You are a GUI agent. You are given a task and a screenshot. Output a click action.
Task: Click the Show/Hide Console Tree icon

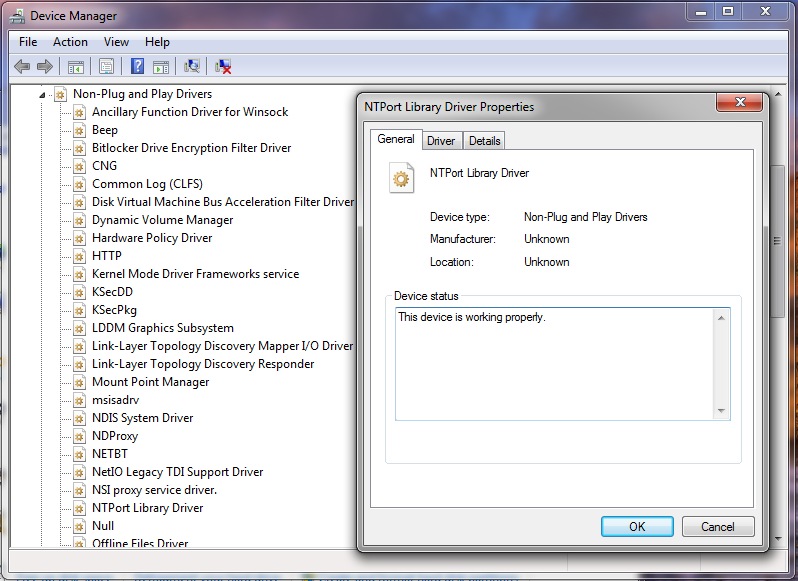click(x=76, y=66)
